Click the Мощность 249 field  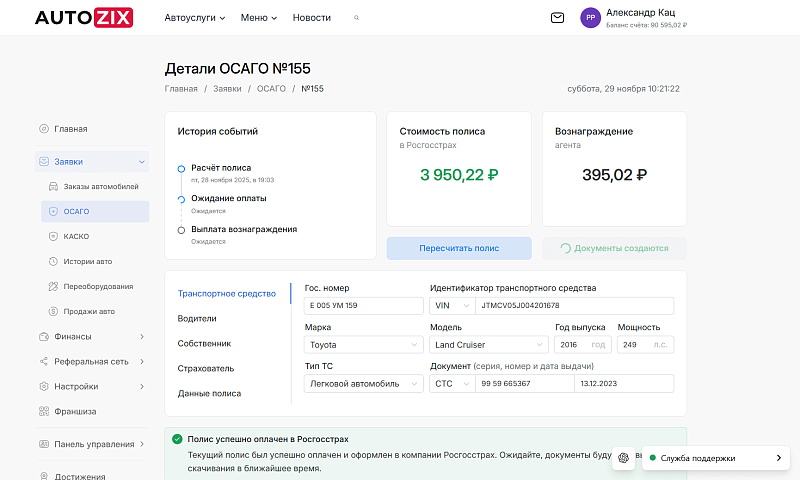(x=645, y=345)
